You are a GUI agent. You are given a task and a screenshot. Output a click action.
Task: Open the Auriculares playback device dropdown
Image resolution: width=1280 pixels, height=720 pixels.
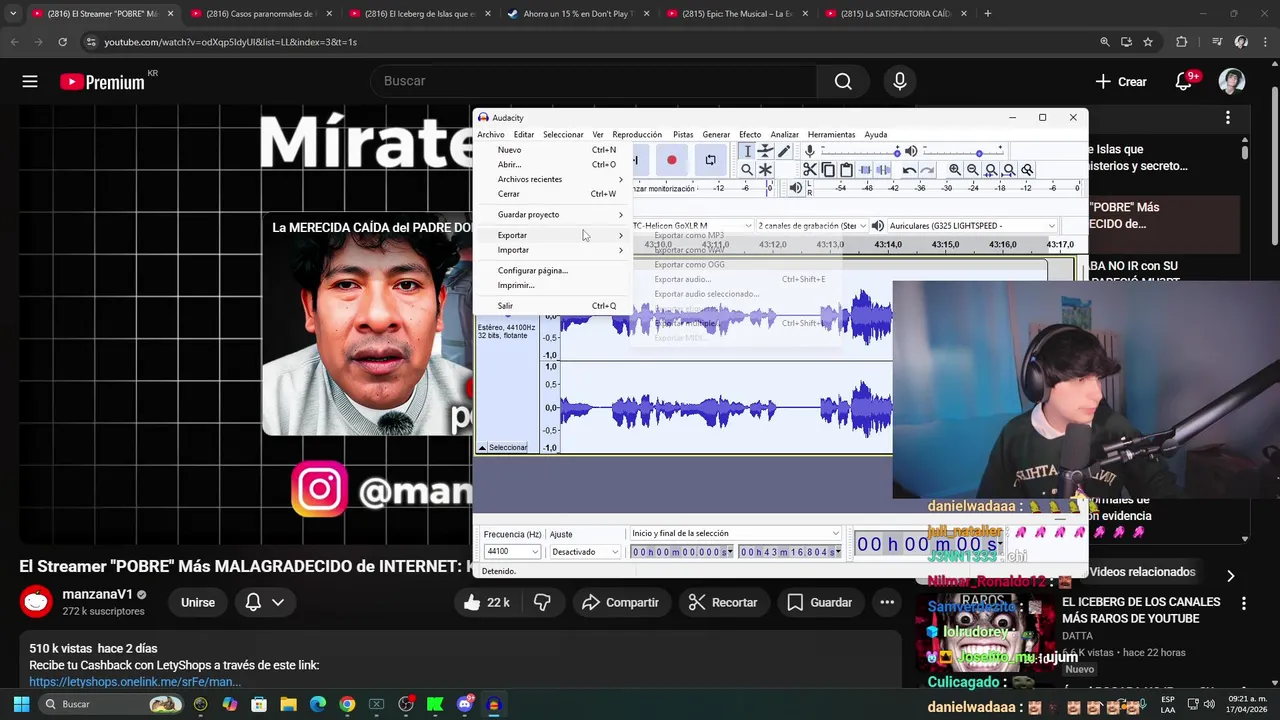tap(971, 226)
